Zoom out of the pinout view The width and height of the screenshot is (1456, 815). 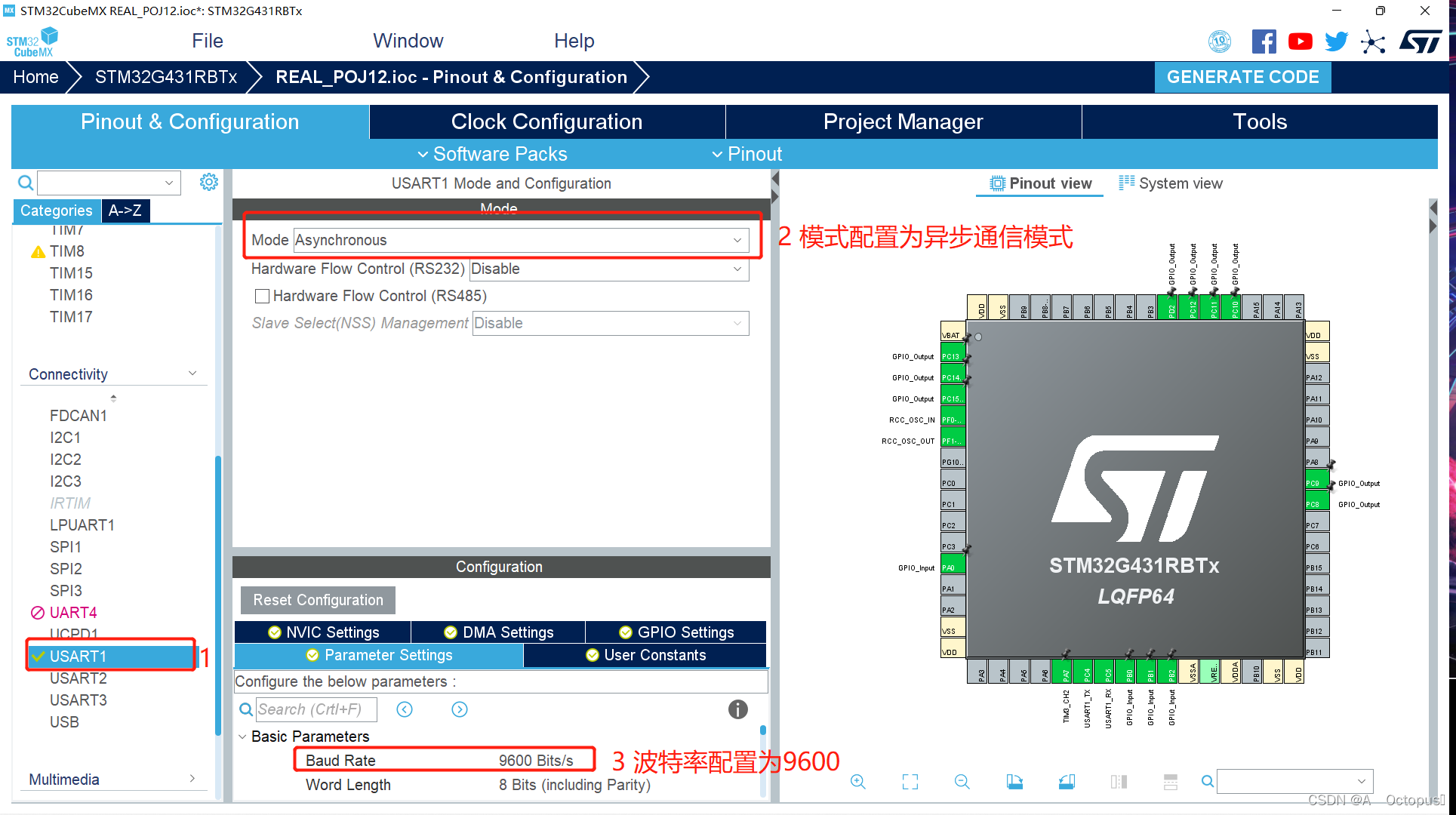962,782
